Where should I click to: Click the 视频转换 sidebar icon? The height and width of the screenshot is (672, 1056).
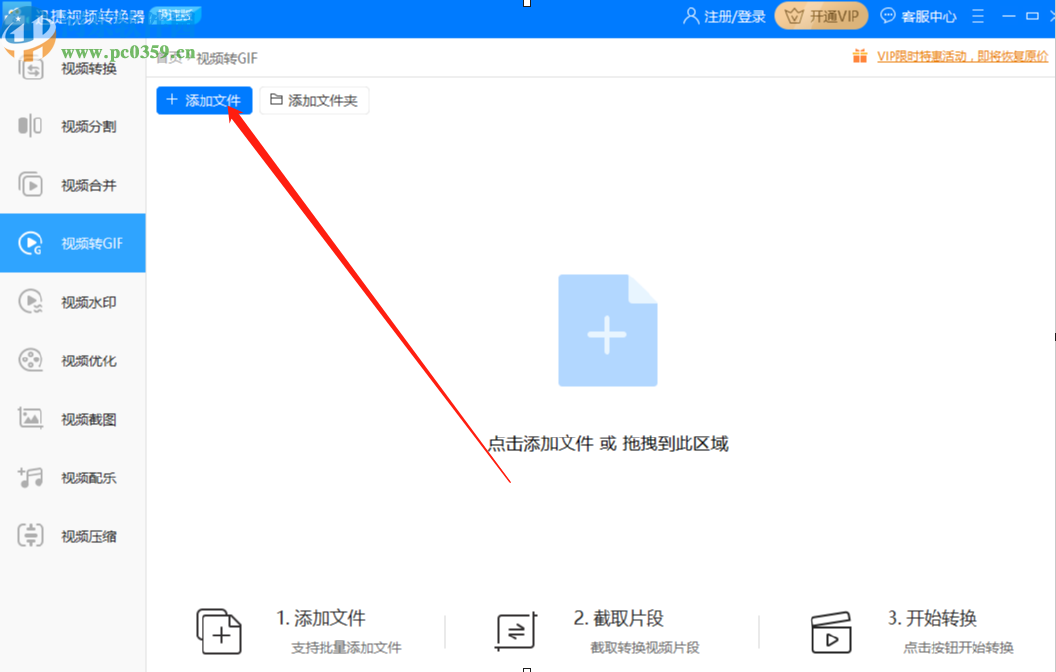30,69
